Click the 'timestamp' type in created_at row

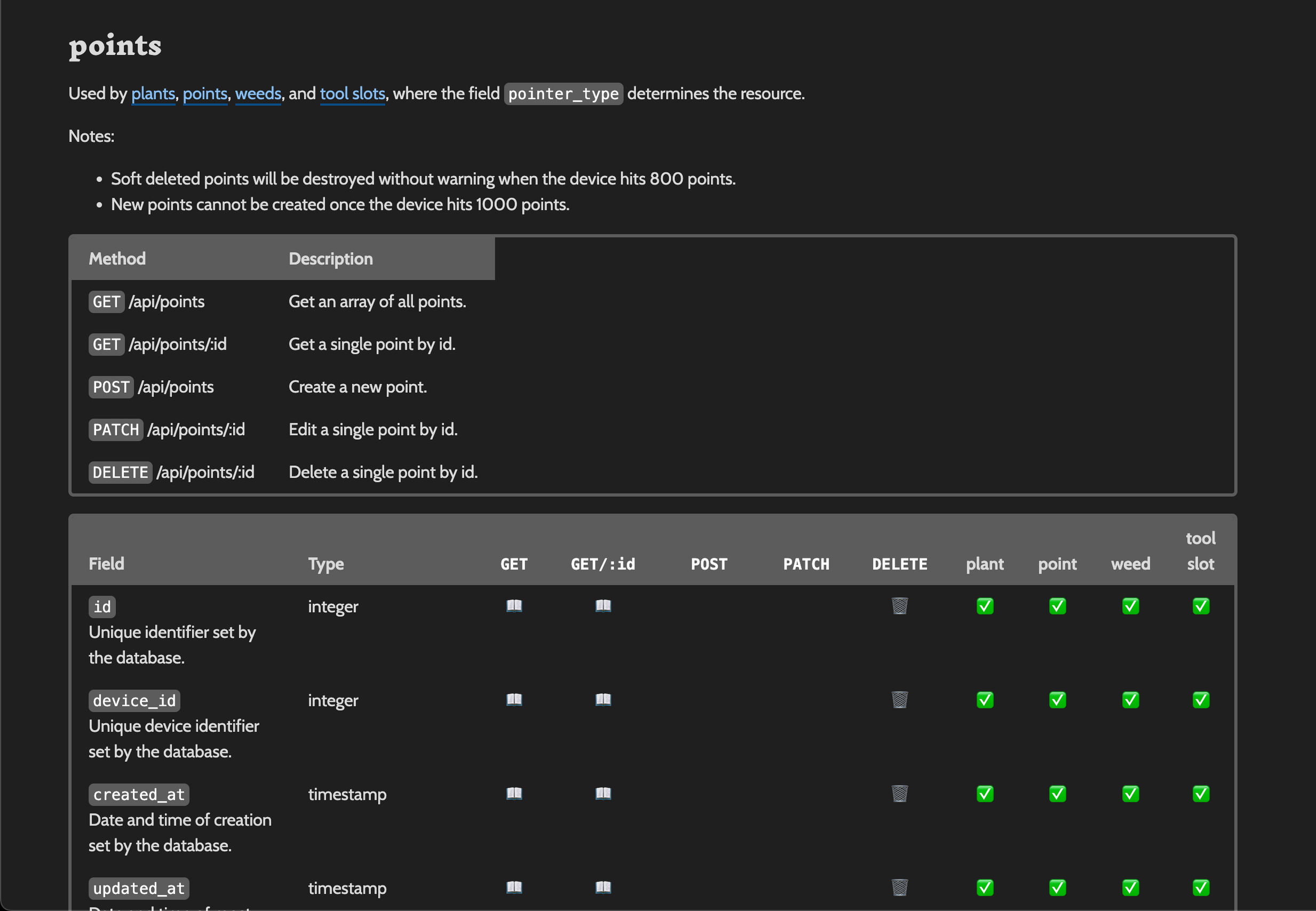pyautogui.click(x=347, y=795)
